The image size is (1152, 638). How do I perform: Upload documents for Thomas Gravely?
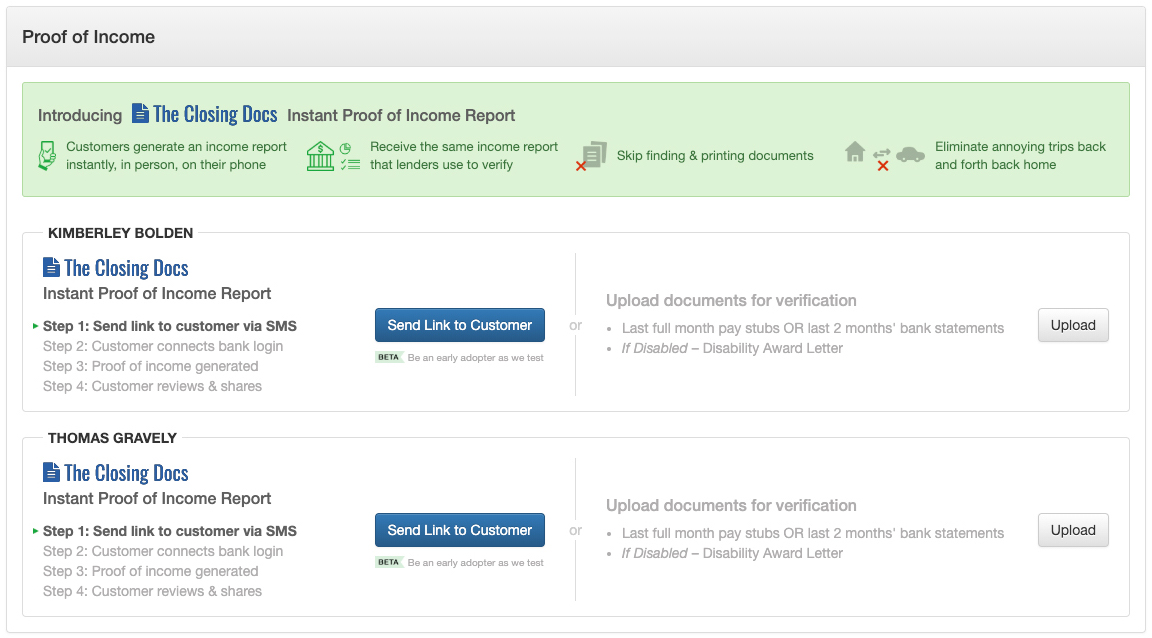click(x=1073, y=530)
